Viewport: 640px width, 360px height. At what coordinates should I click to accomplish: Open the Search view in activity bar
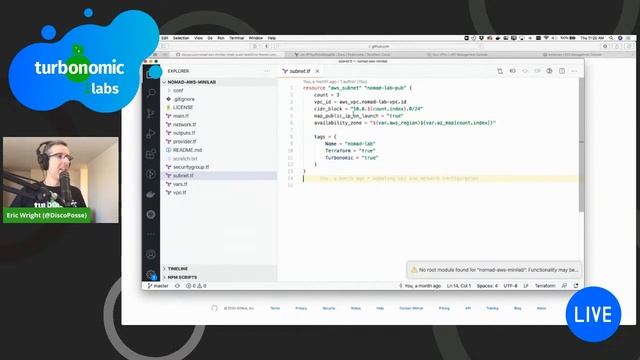point(151,93)
